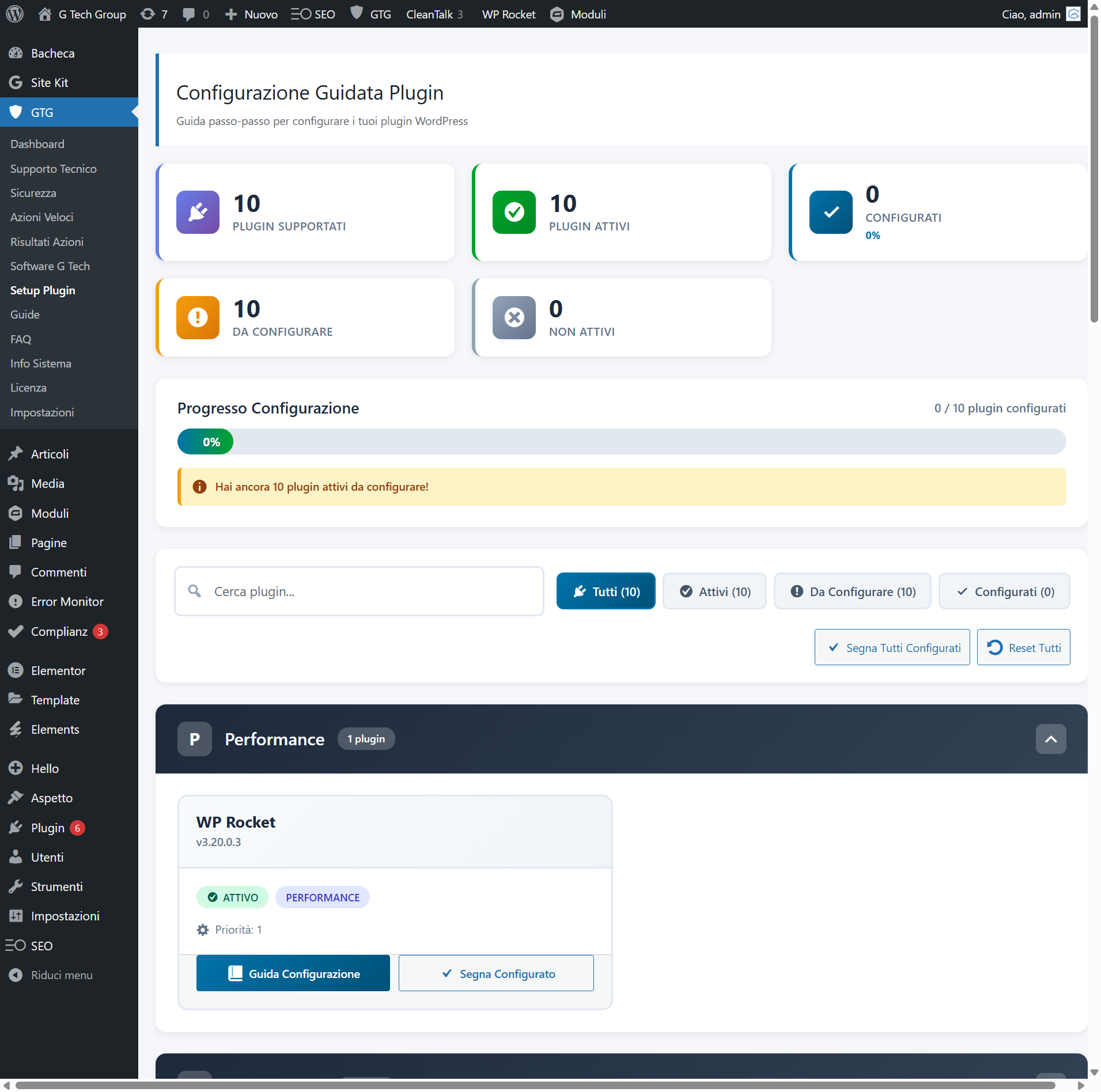Viewport: 1101px width, 1092px height.
Task: Click the purple plug icon for Plugin Supportati
Action: click(x=198, y=212)
